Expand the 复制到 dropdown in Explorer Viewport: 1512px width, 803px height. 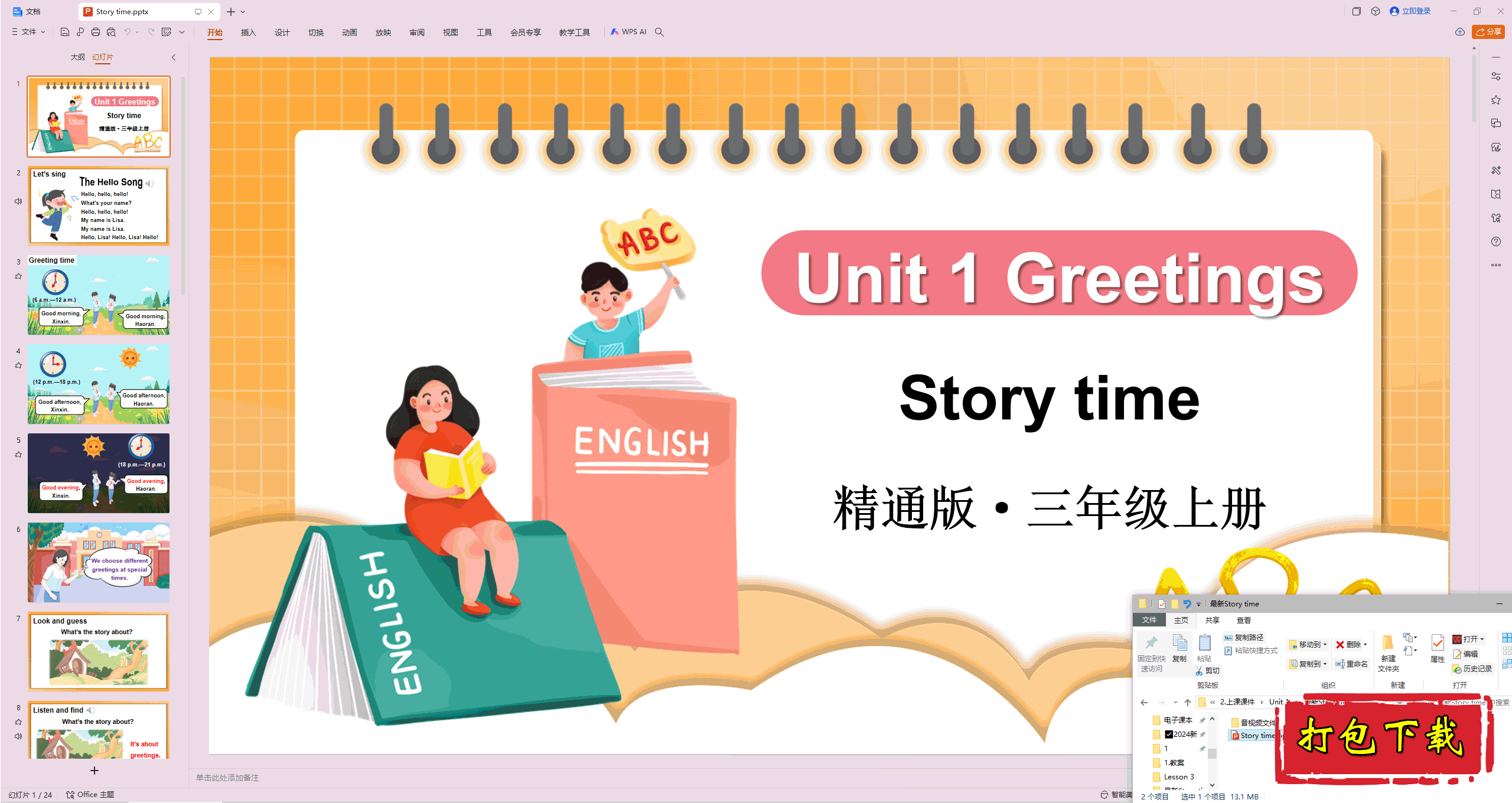click(x=1325, y=664)
